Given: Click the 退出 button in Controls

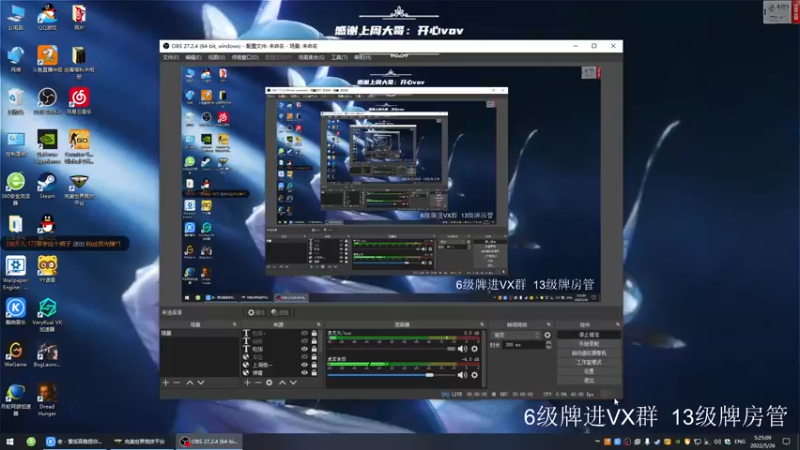Looking at the screenshot, I should point(589,381).
